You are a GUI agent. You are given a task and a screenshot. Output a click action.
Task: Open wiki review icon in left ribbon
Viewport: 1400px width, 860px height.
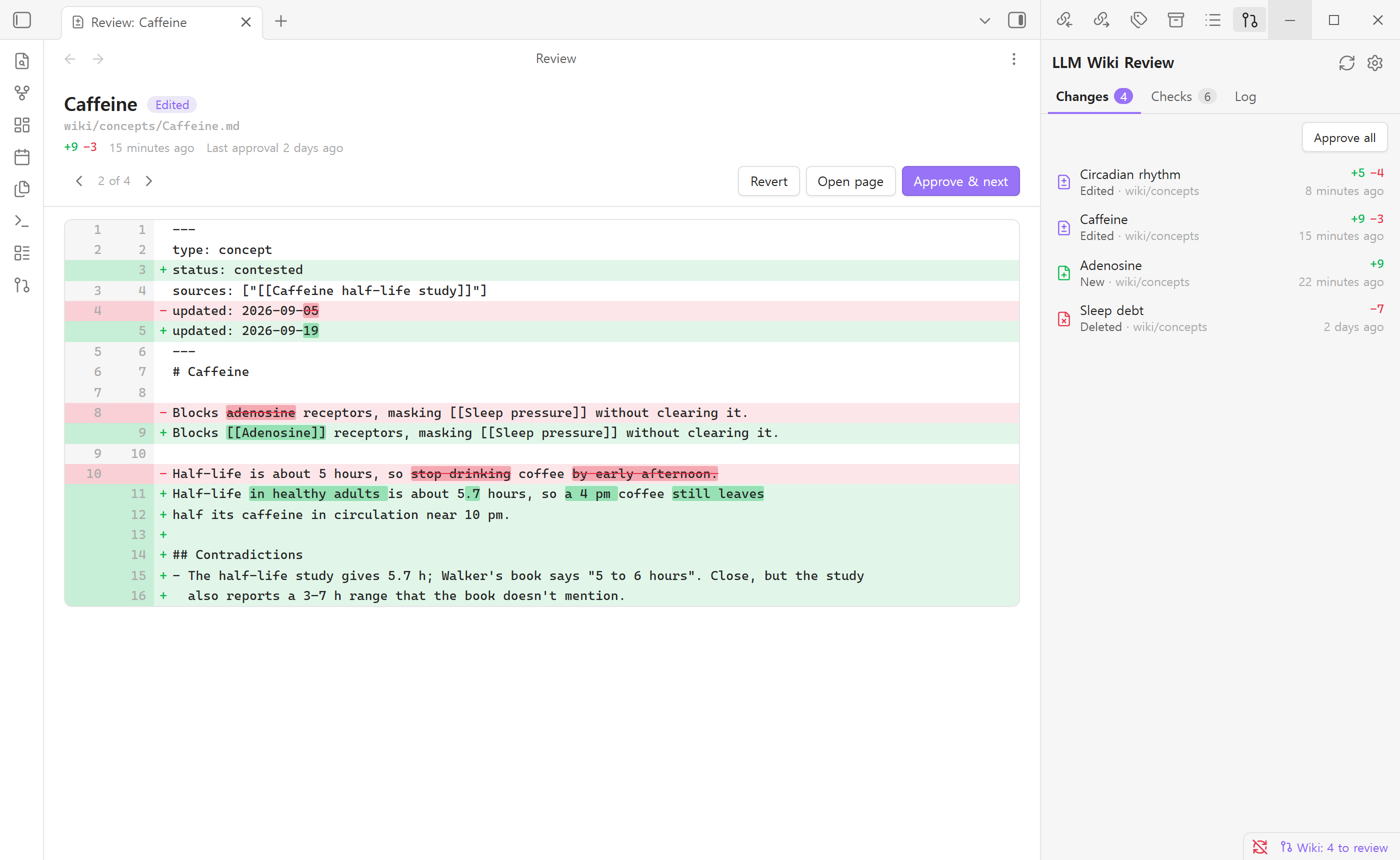pyautogui.click(x=21, y=285)
